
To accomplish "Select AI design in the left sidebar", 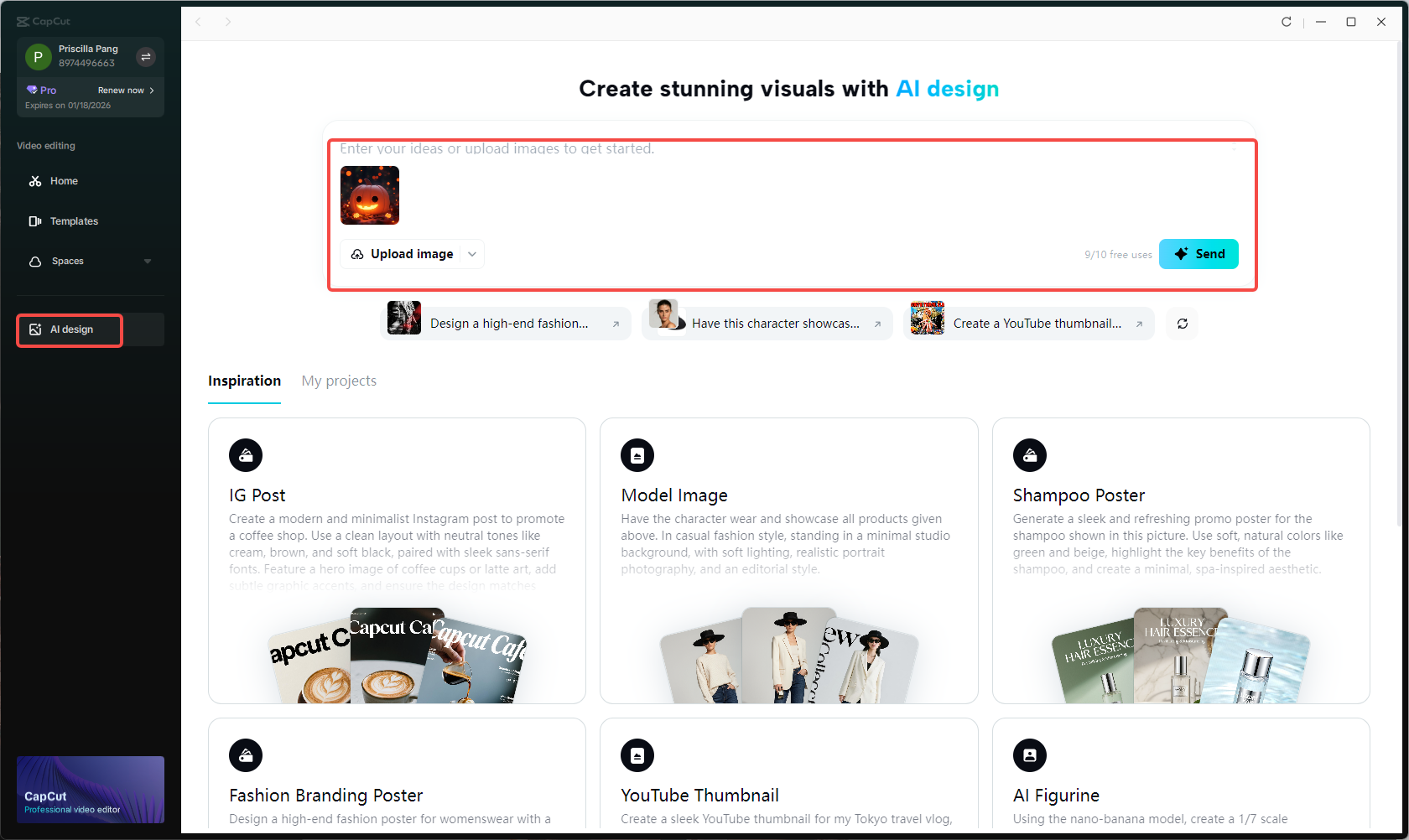I will click(x=69, y=329).
